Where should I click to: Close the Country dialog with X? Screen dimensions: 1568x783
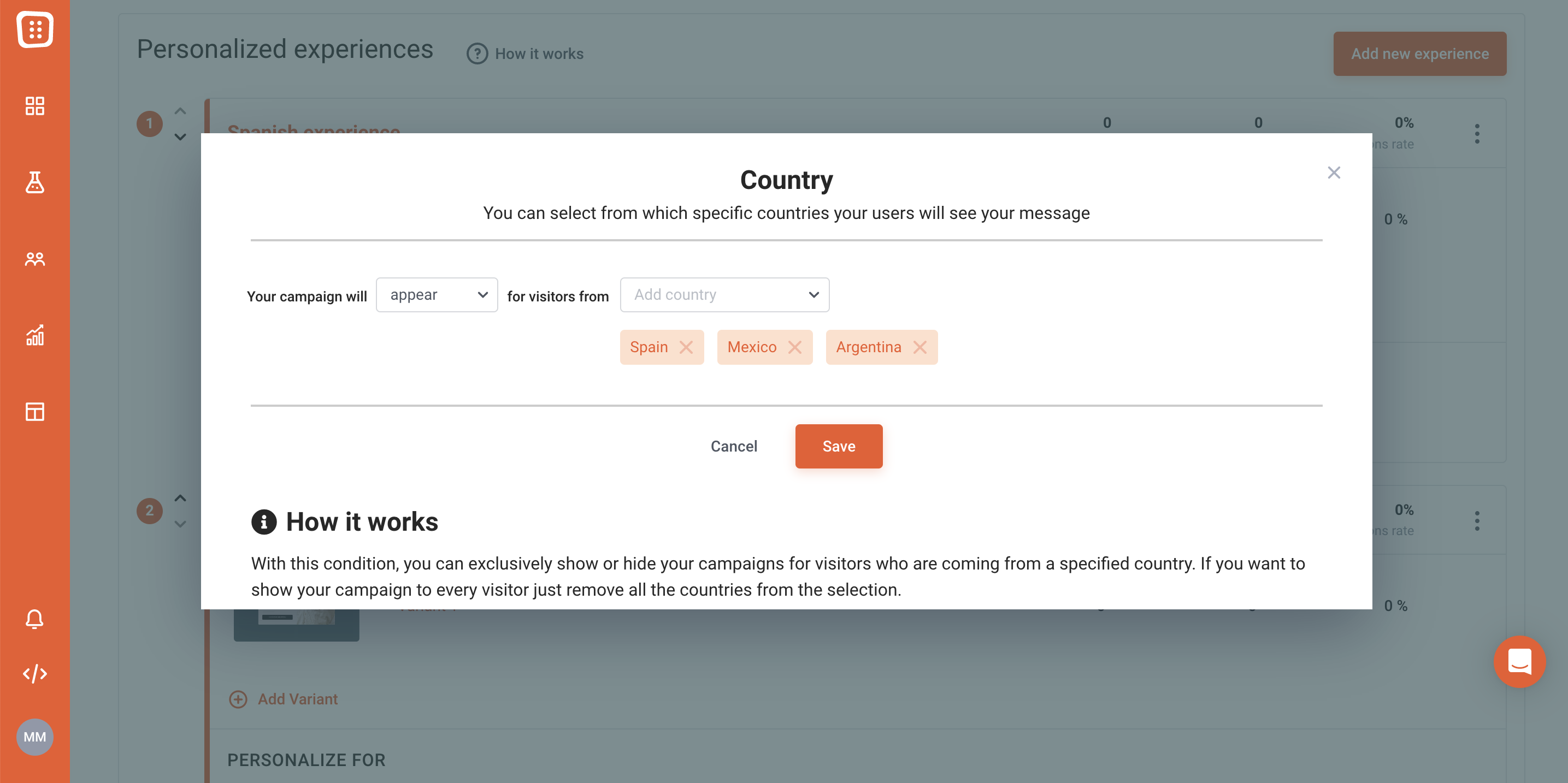(x=1334, y=173)
